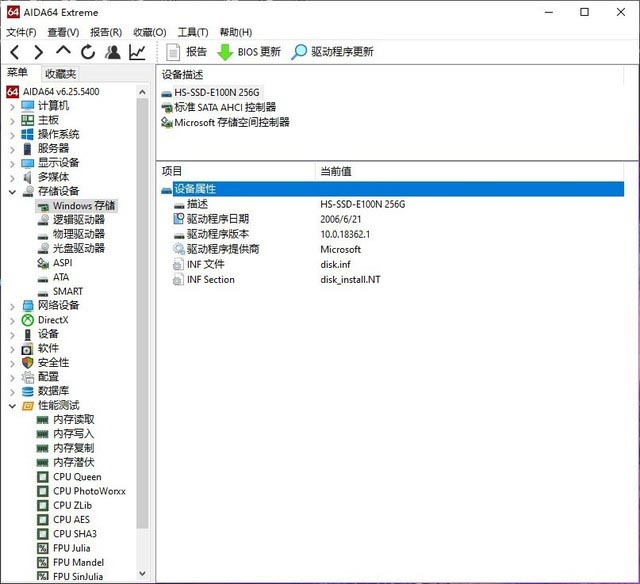The image size is (640, 584).
Task: Select 标准 SATA AHCI 控制器 entry
Action: coord(219,108)
